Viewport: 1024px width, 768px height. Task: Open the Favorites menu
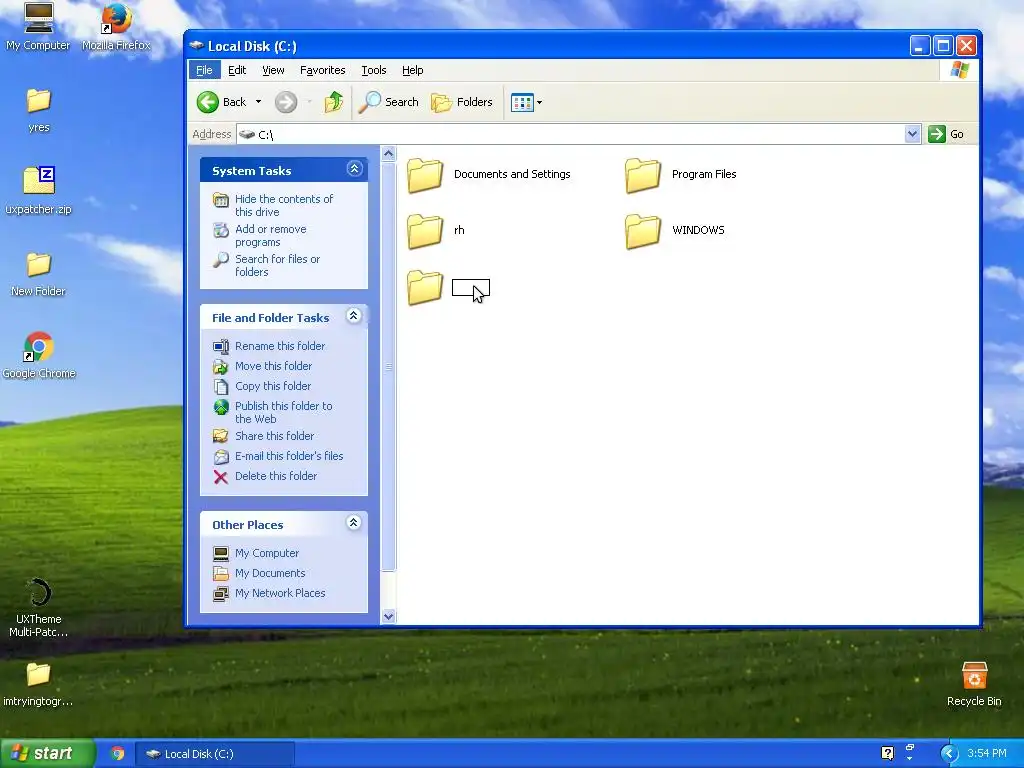(x=323, y=70)
